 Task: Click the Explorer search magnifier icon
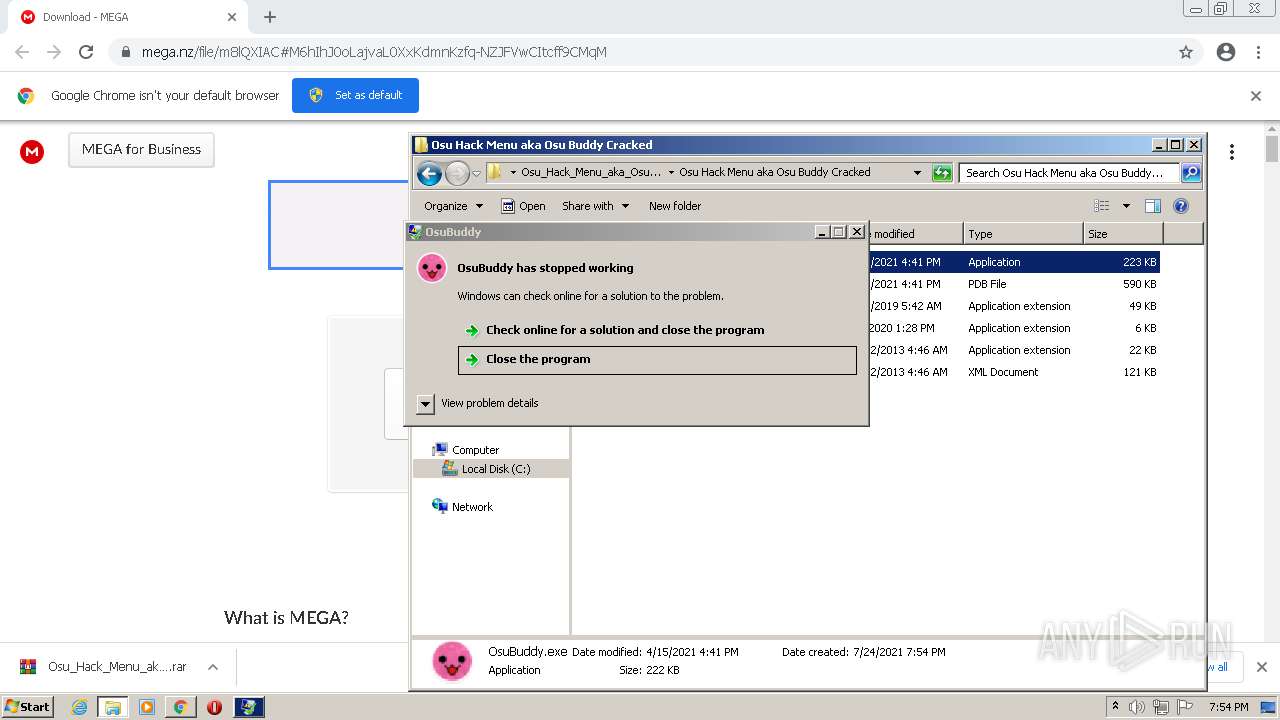1190,173
